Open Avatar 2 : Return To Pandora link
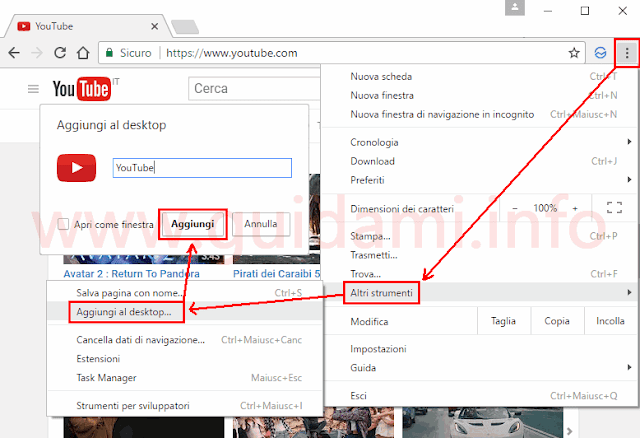This screenshot has height=438, width=640. click(x=131, y=273)
